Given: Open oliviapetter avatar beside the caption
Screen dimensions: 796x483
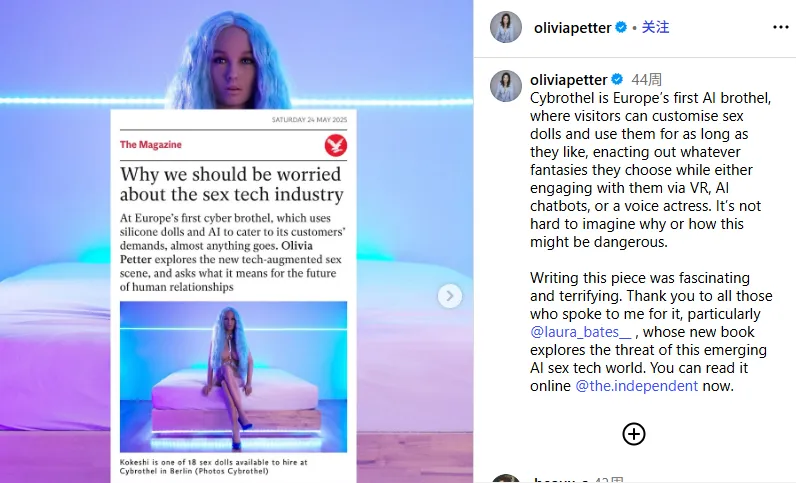Looking at the screenshot, I should click(506, 86).
